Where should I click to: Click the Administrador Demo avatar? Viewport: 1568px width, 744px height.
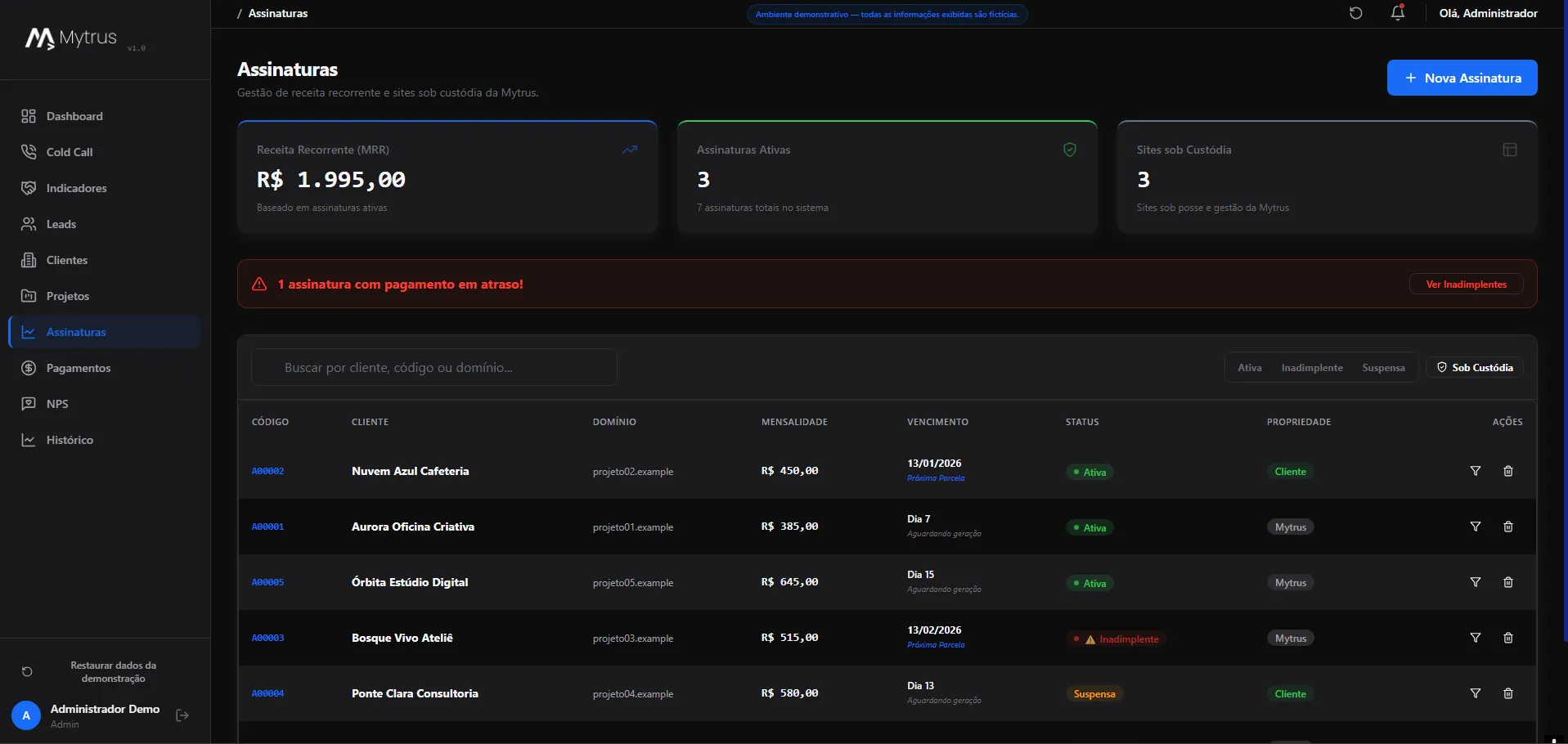pyautogui.click(x=26, y=715)
